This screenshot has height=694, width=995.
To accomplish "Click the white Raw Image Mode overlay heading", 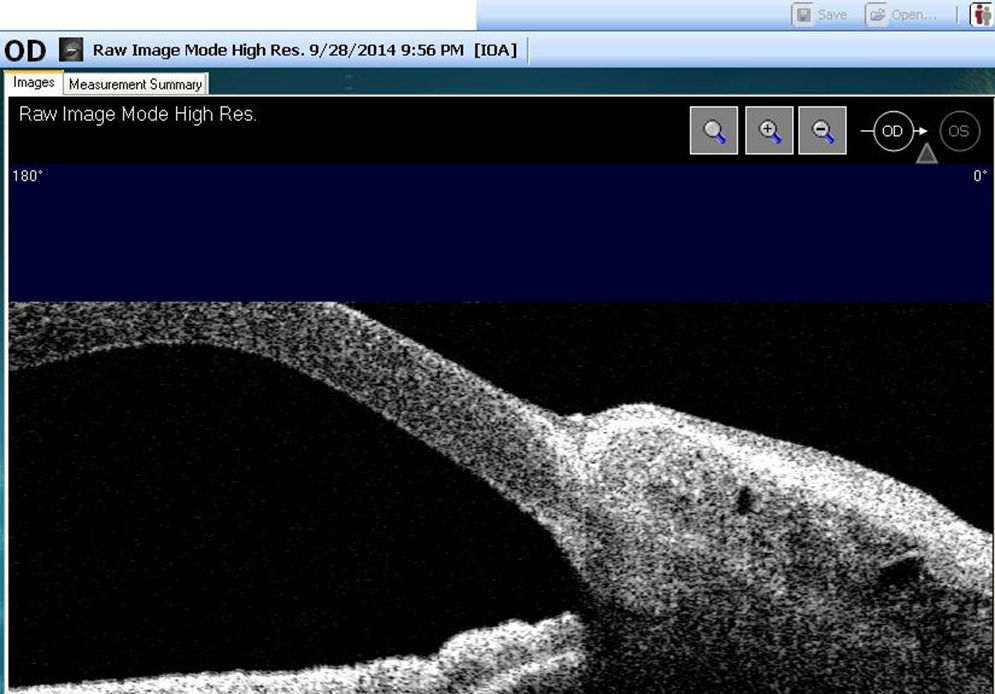I will pyautogui.click(x=138, y=114).
